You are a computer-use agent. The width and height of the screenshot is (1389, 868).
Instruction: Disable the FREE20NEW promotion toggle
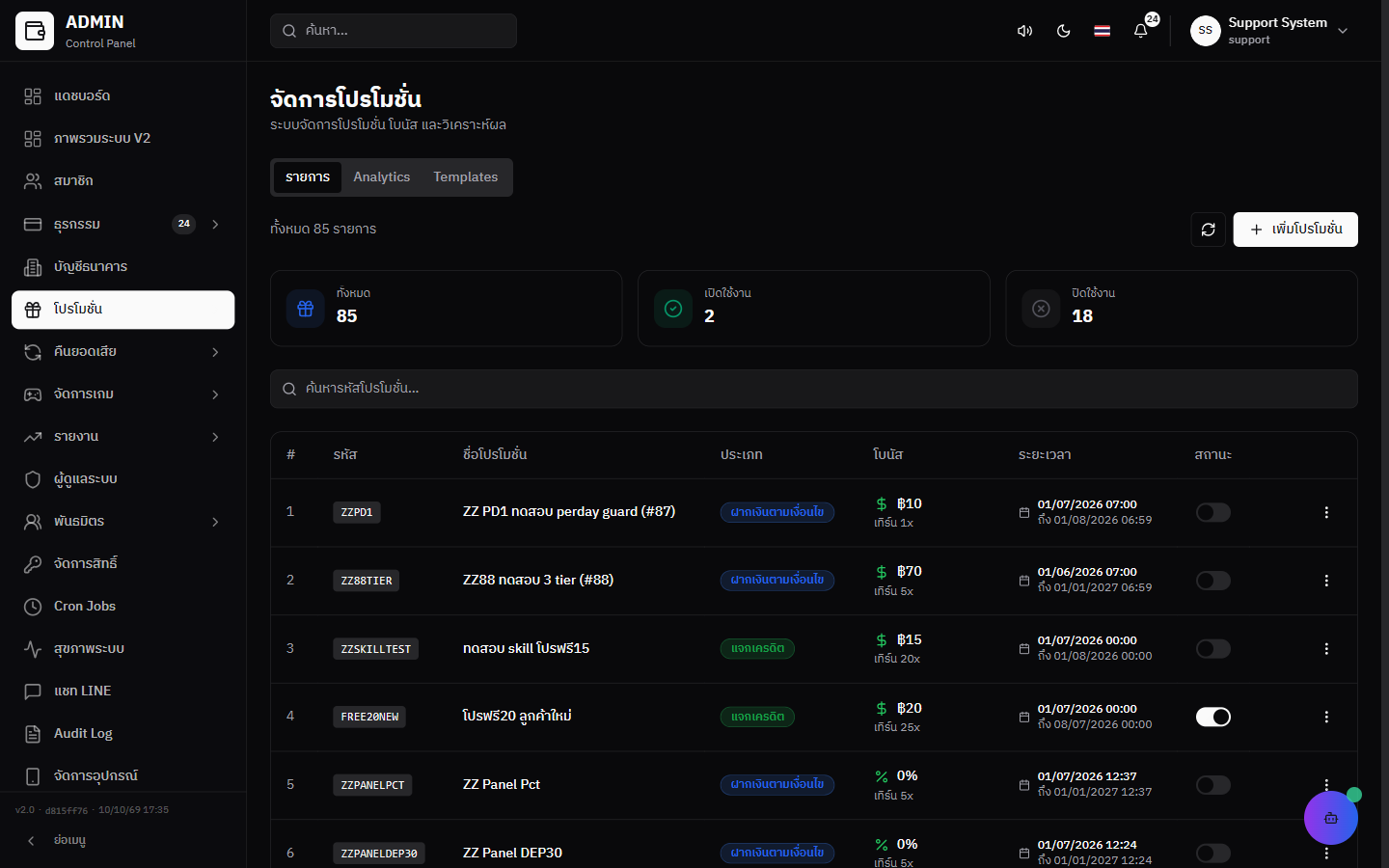point(1213,717)
